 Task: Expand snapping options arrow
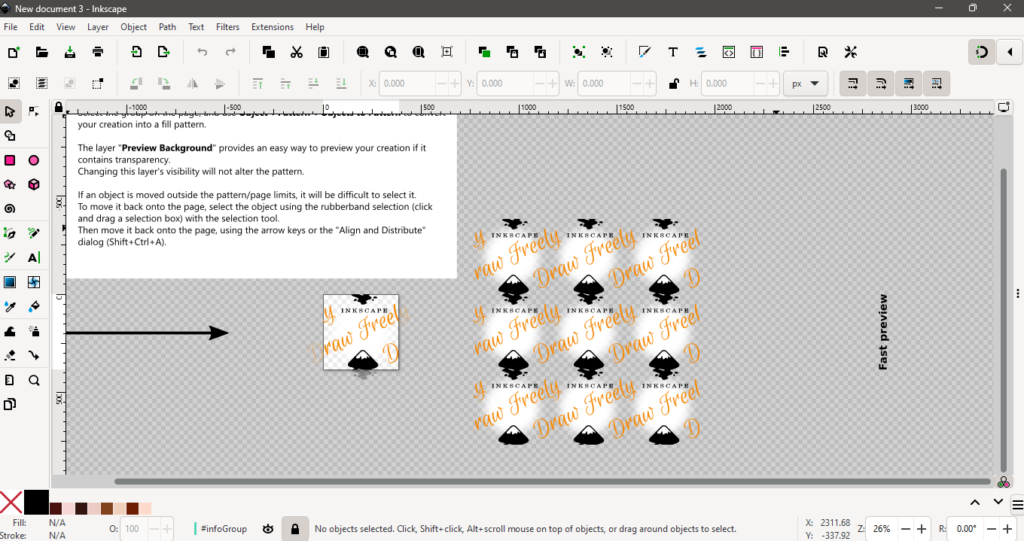pyautogui.click(x=1010, y=52)
